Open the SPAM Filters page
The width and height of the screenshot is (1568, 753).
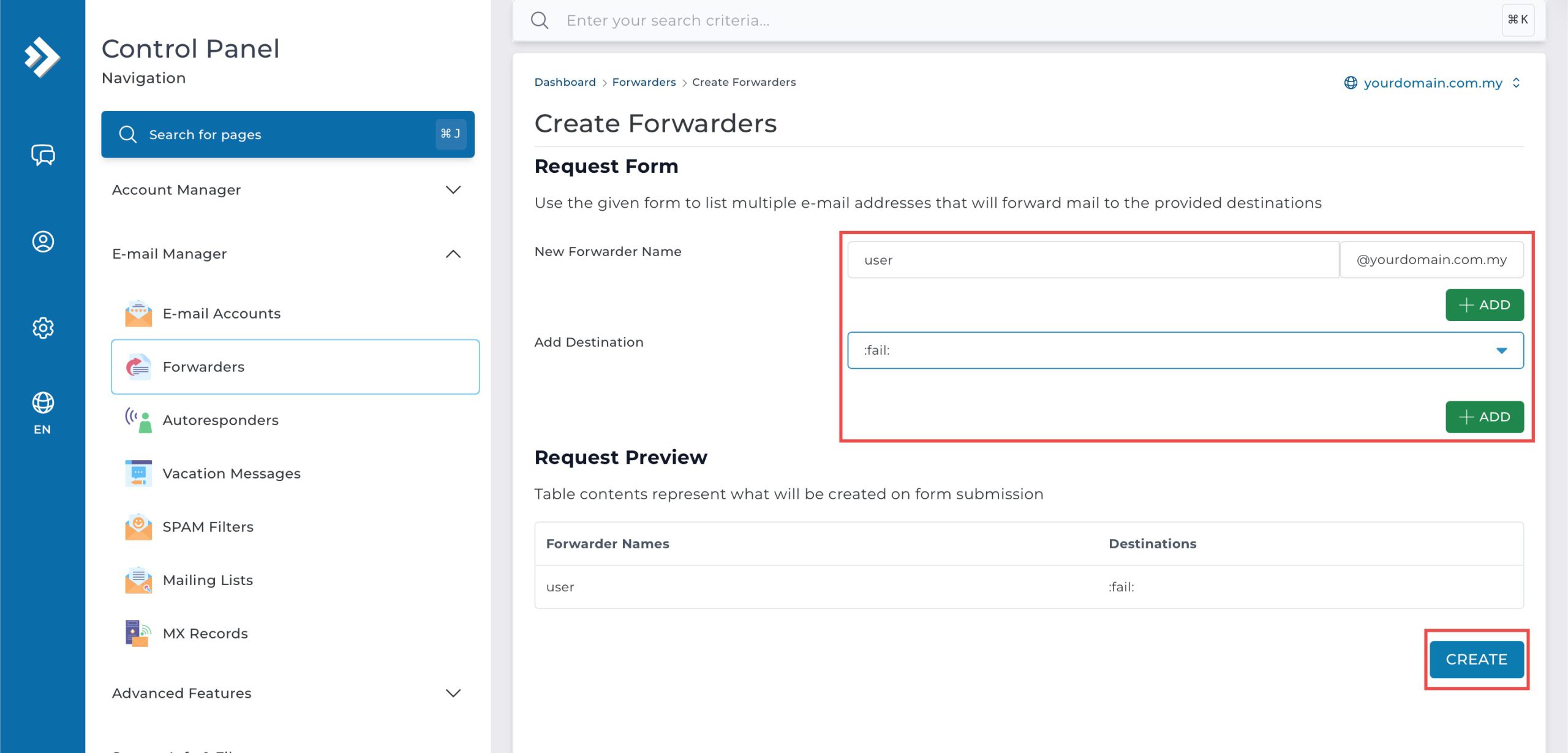[208, 527]
